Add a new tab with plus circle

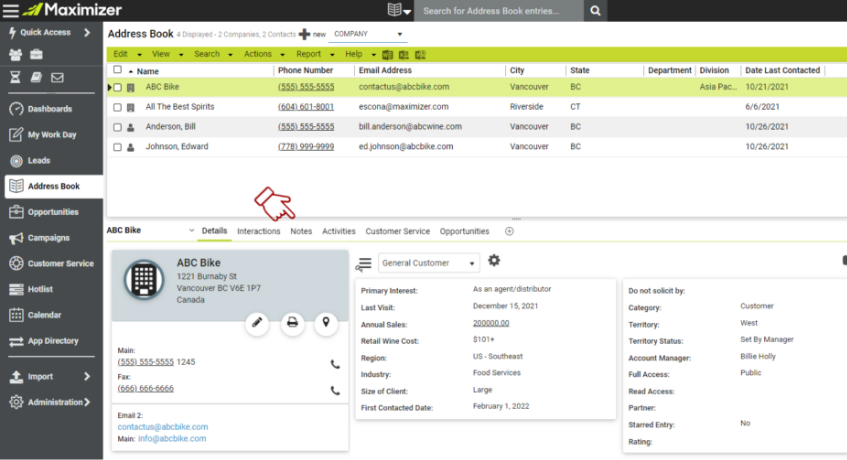[509, 231]
